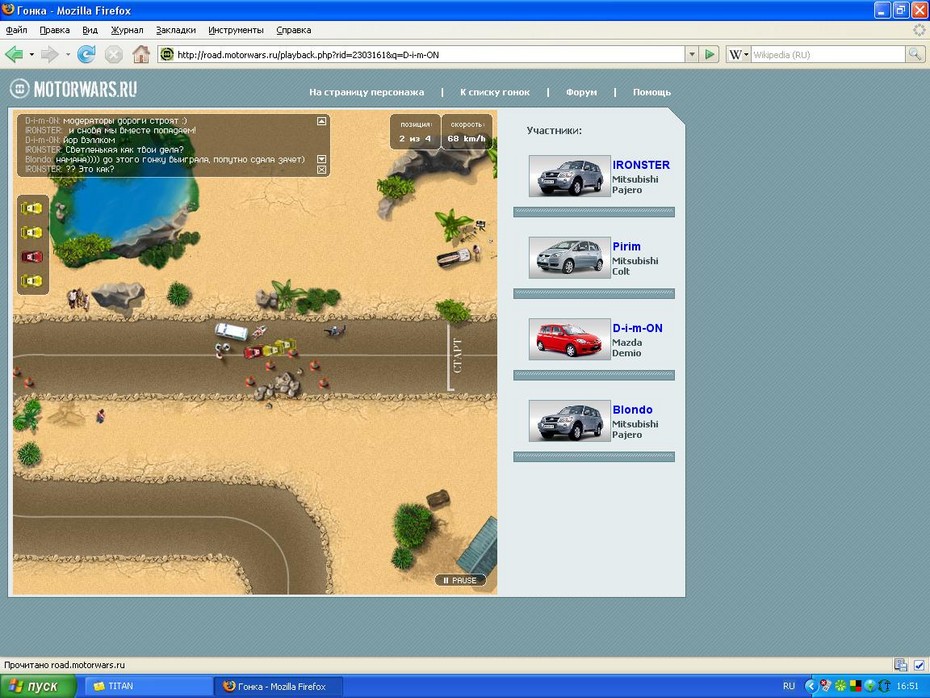Click Blondo's silver Pajero car thumbnail
930x698 pixels.
[569, 420]
